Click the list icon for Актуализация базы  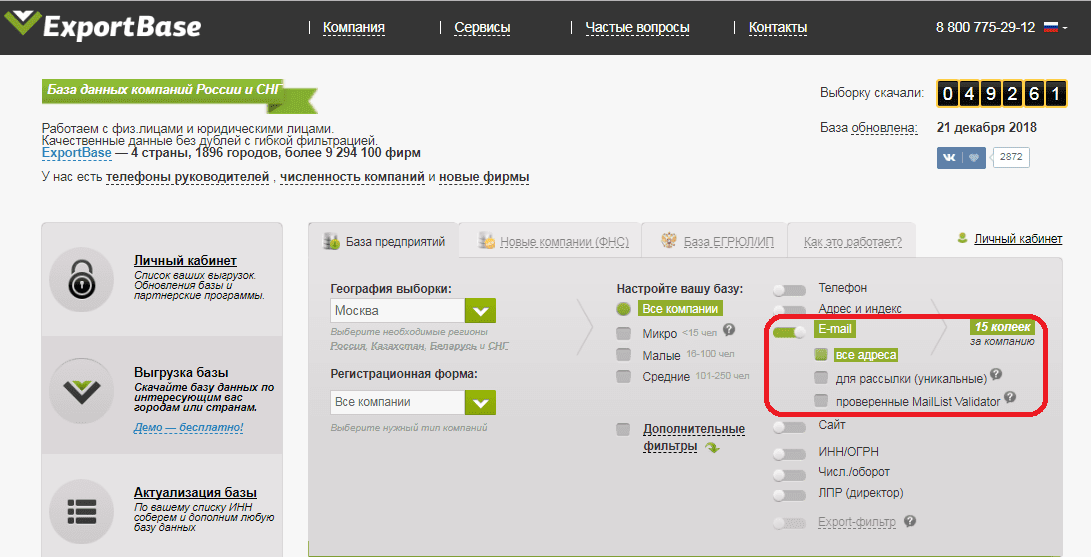pos(81,511)
